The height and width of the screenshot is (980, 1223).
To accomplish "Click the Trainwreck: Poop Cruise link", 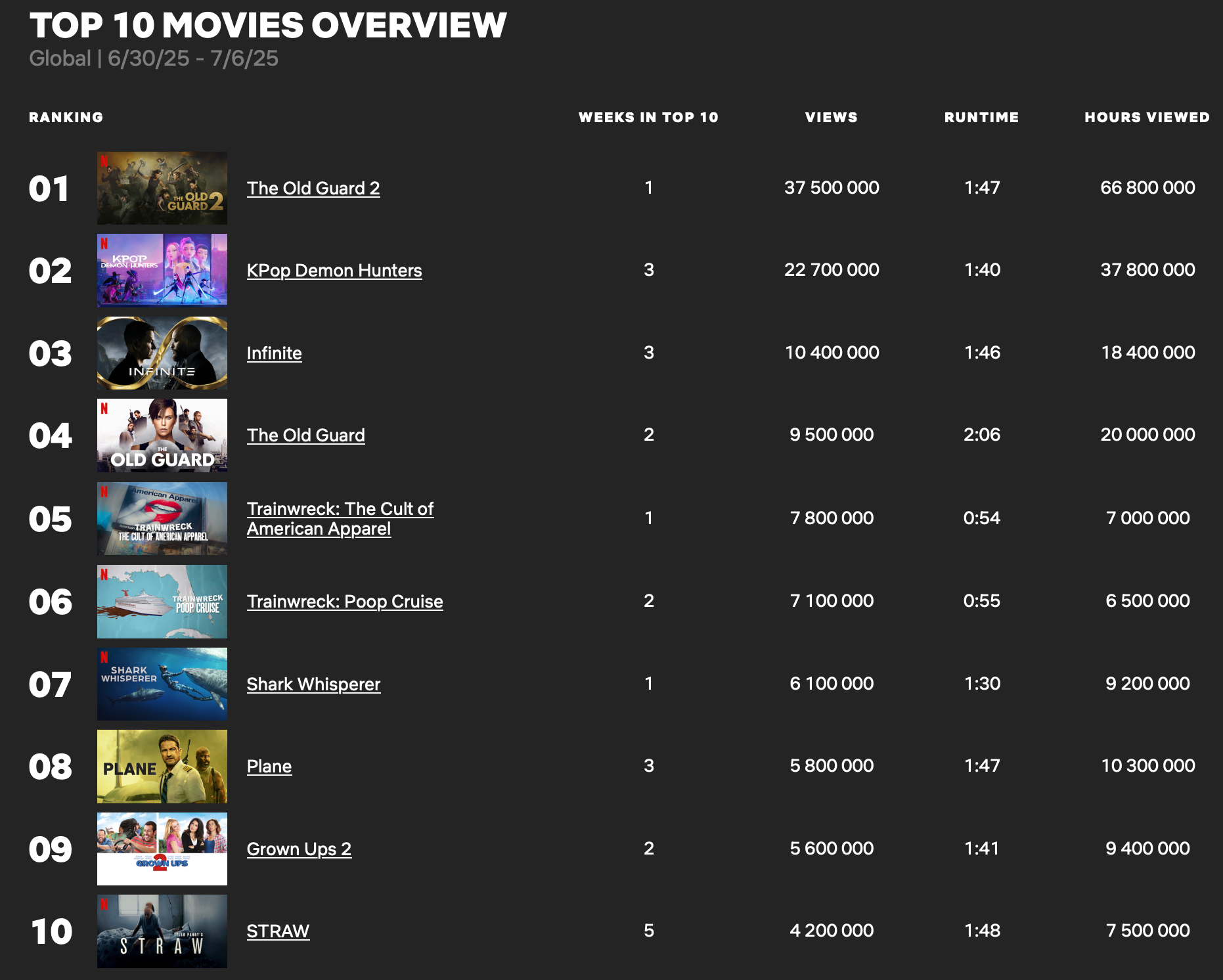I will pos(345,602).
